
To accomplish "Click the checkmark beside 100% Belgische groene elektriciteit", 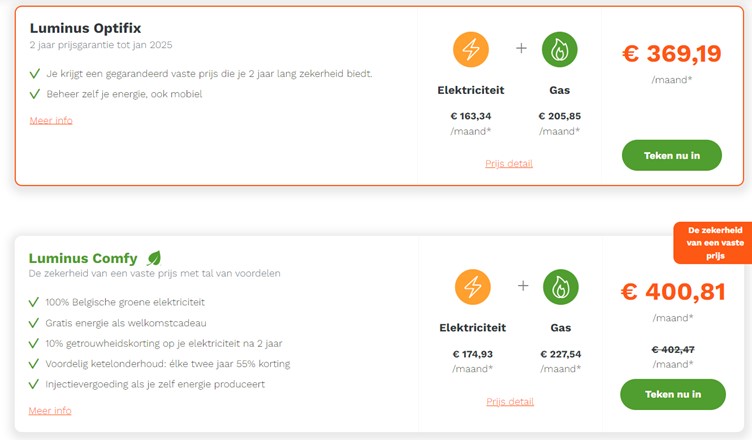I will click(34, 302).
